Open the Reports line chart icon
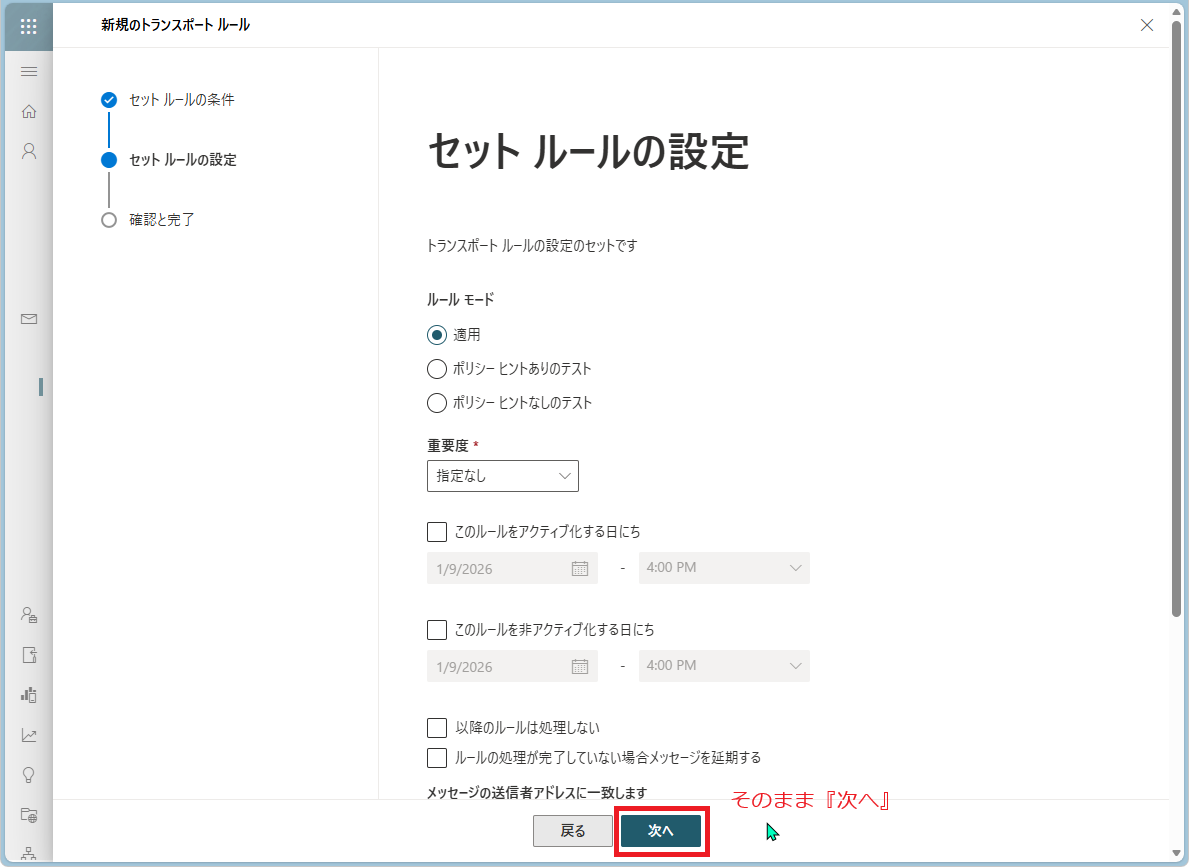 [29, 735]
